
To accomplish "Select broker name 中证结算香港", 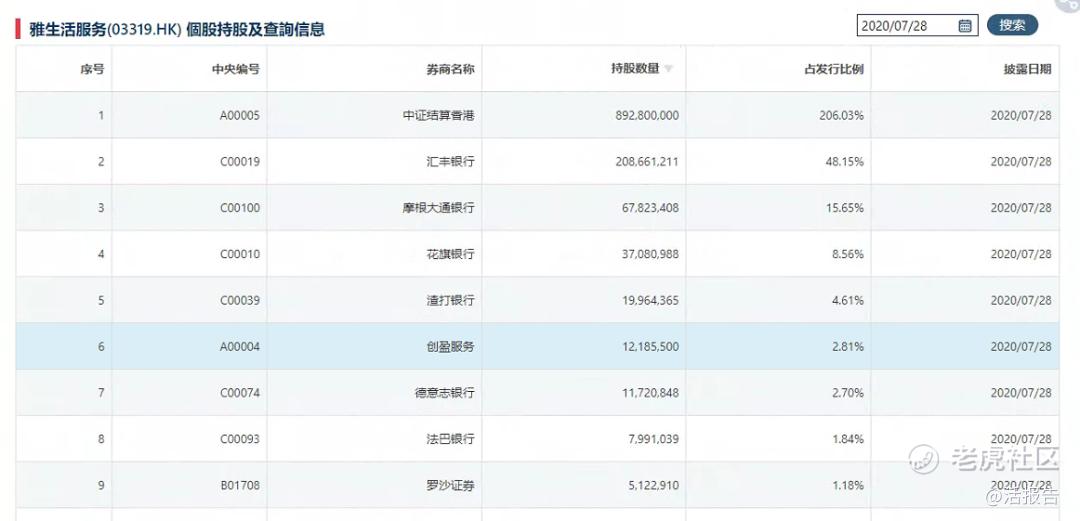I will point(439,115).
